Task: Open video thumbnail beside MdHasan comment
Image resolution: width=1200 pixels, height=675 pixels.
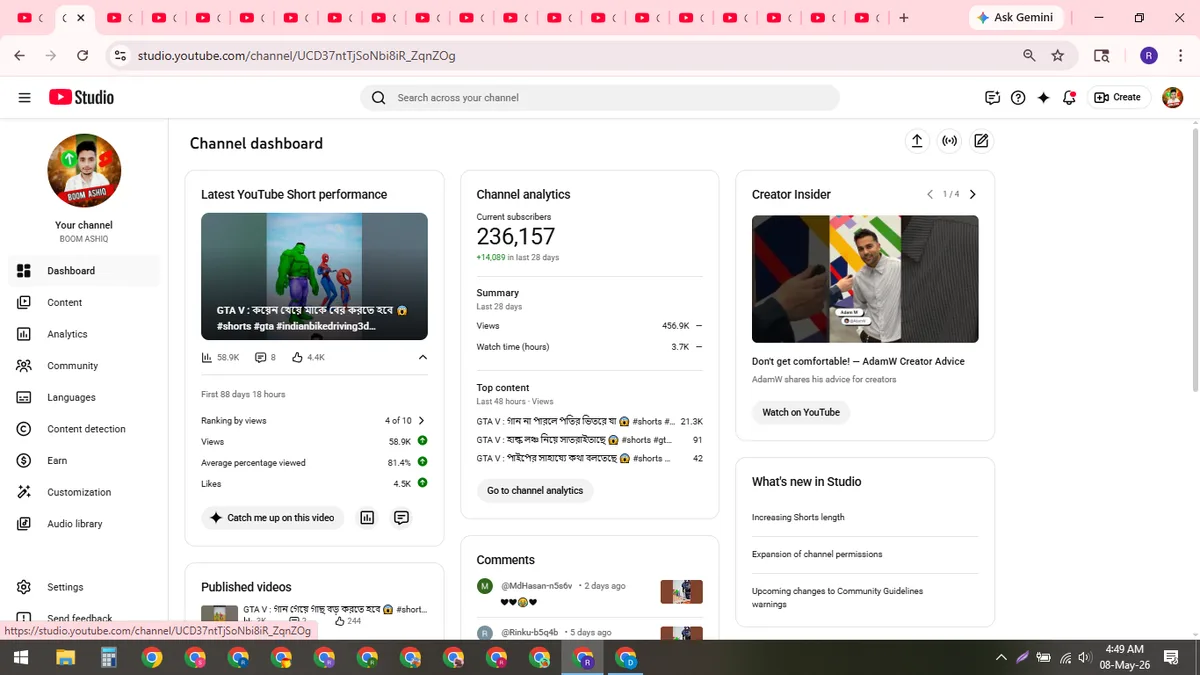Action: pos(682,592)
